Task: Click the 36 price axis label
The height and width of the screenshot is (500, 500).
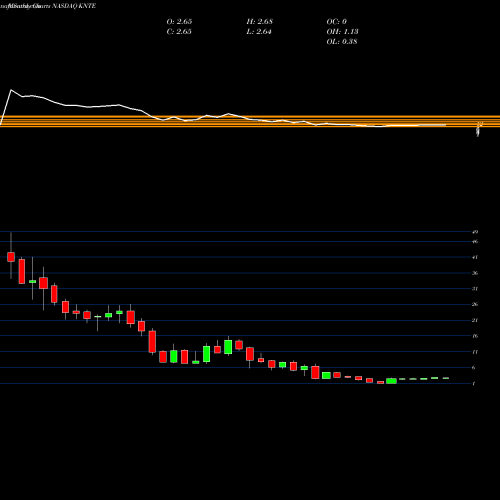Action: tap(475, 273)
